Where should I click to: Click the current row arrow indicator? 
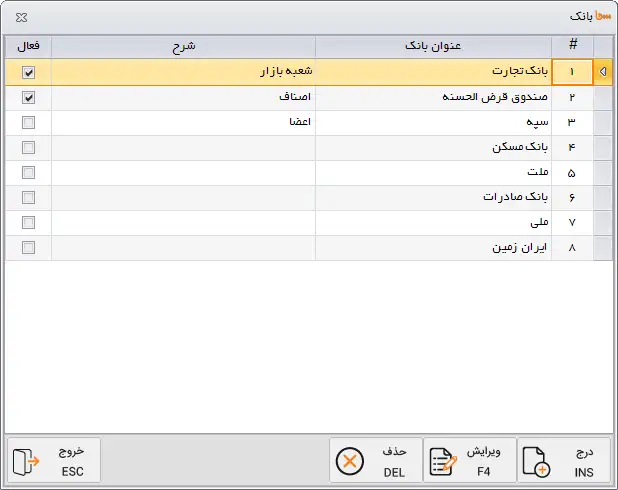pyautogui.click(x=602, y=72)
